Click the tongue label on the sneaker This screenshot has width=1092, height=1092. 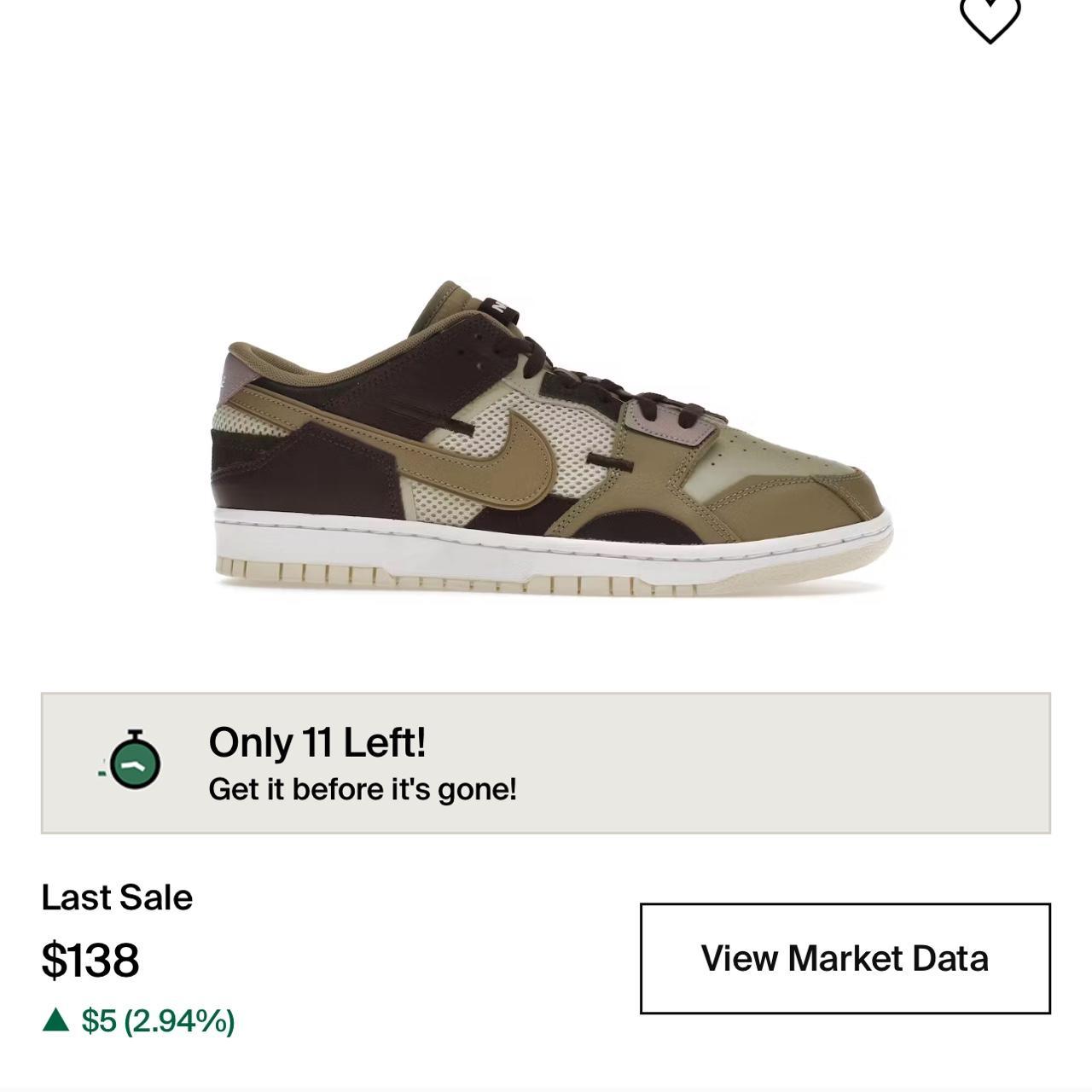pyautogui.click(x=502, y=305)
